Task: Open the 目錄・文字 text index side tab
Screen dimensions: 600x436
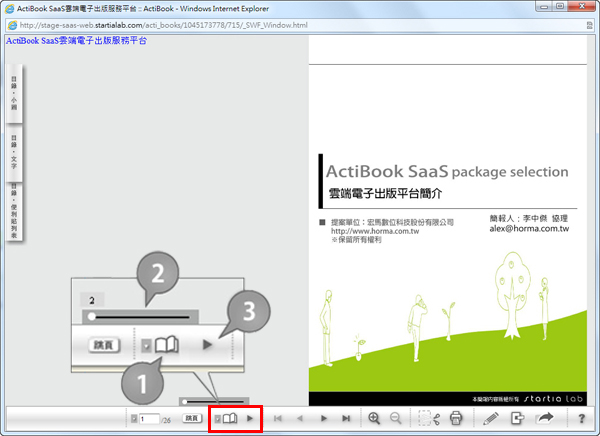Action: point(14,152)
